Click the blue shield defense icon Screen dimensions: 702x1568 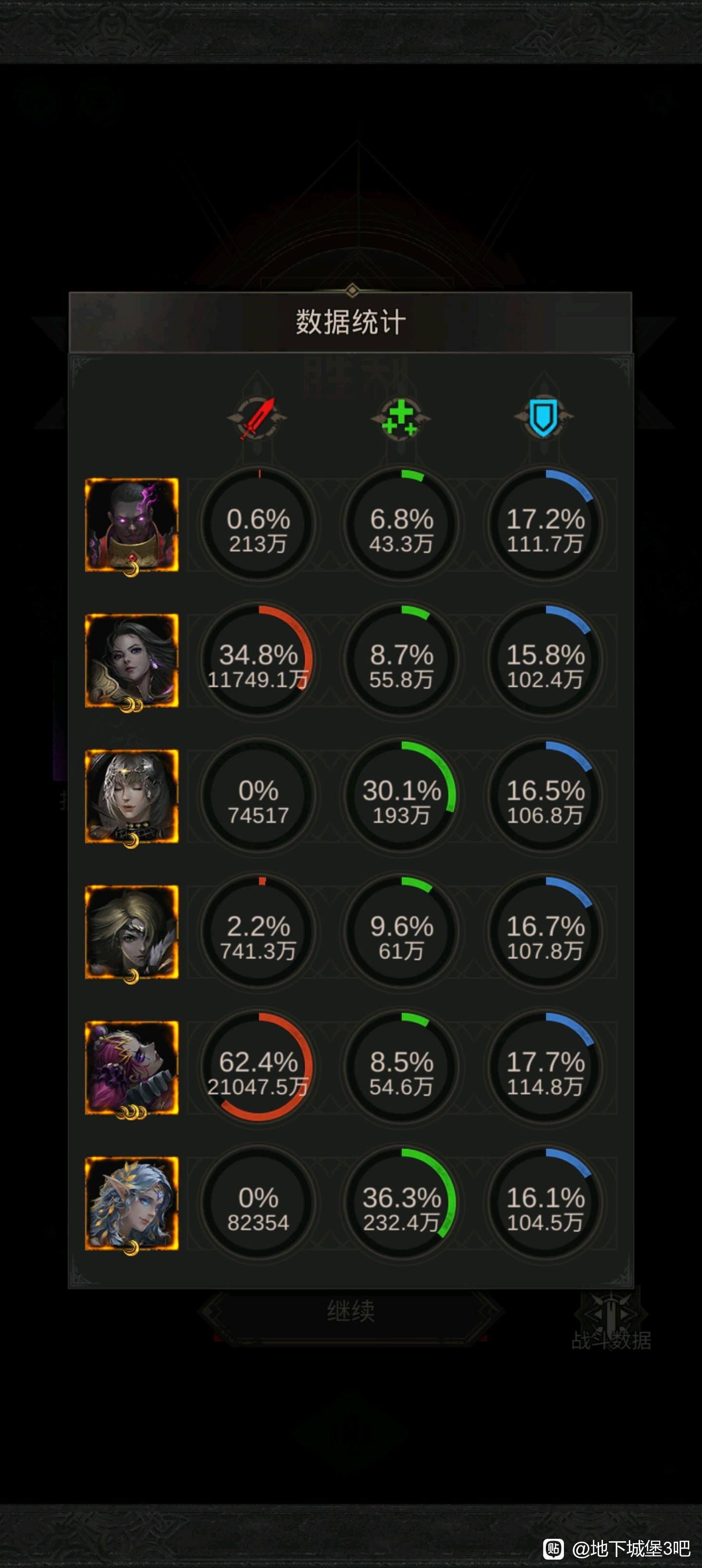(544, 418)
